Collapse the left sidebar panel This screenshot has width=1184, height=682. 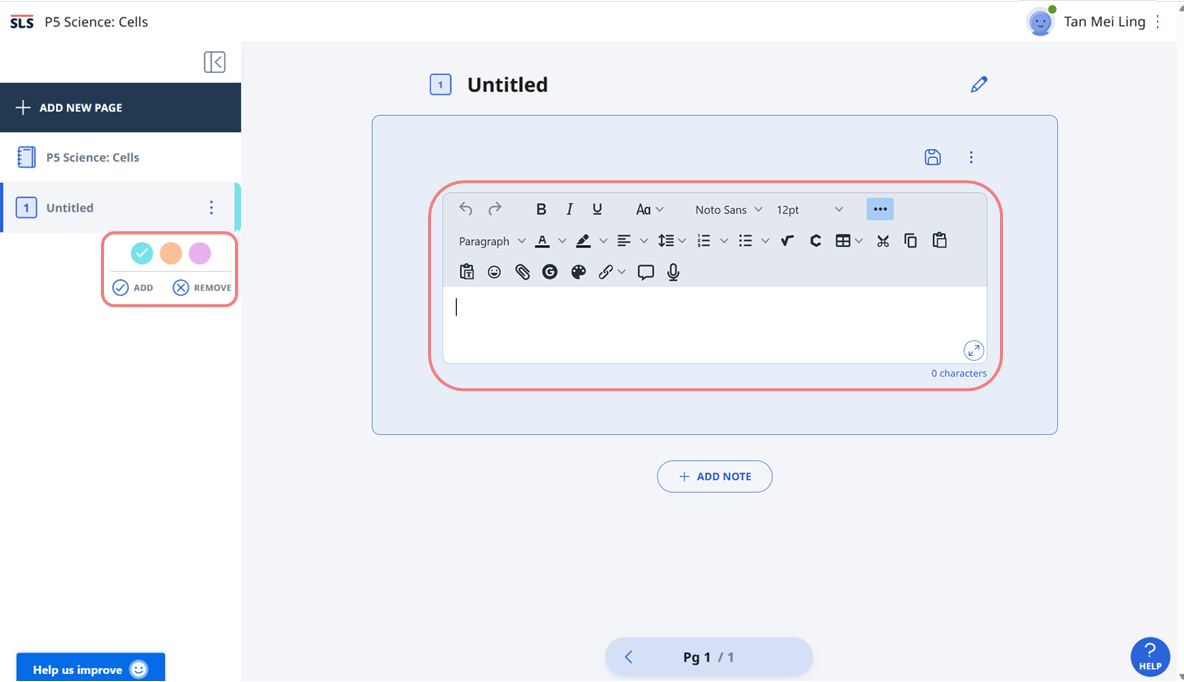coord(214,62)
